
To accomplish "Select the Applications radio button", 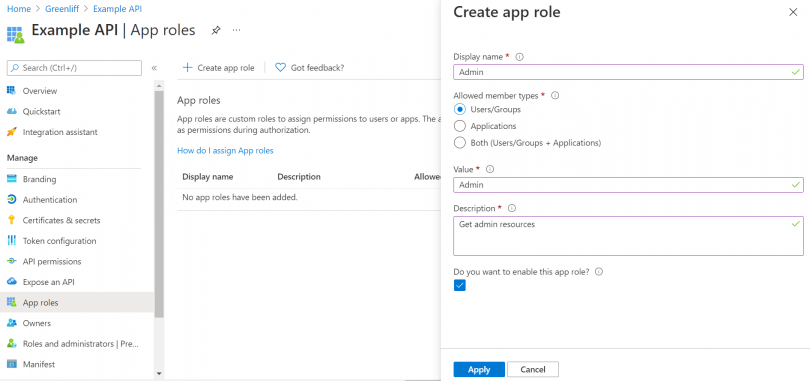I will tap(459, 126).
